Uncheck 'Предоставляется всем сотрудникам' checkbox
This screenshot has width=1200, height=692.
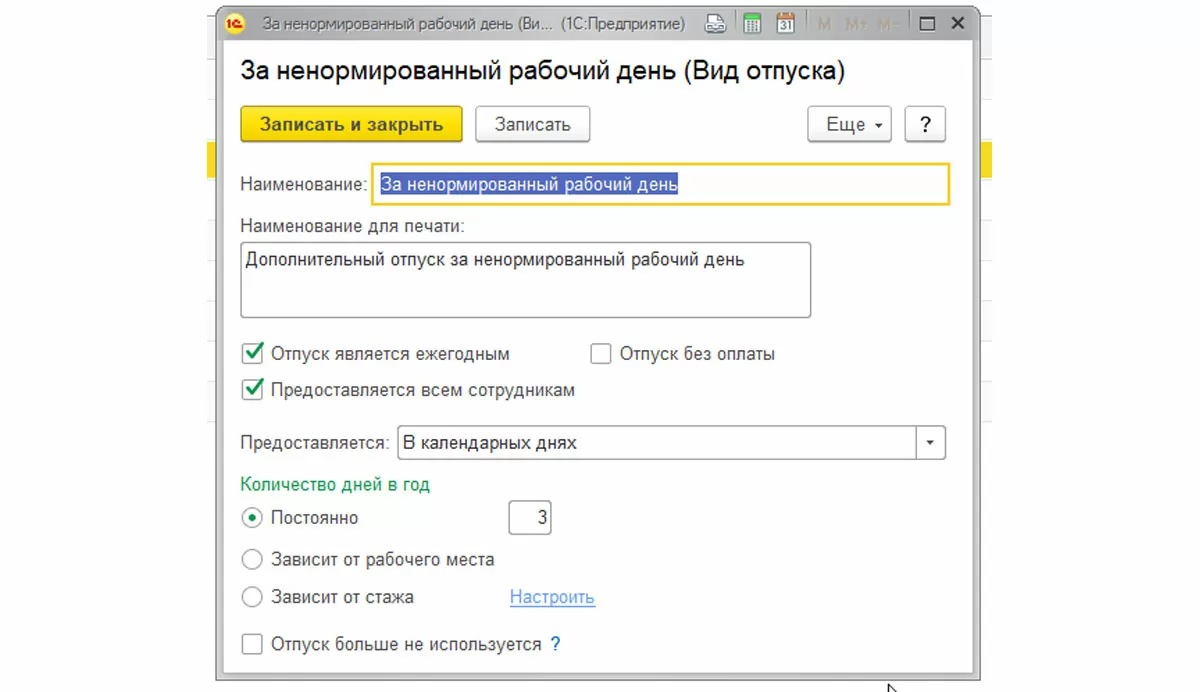(252, 390)
